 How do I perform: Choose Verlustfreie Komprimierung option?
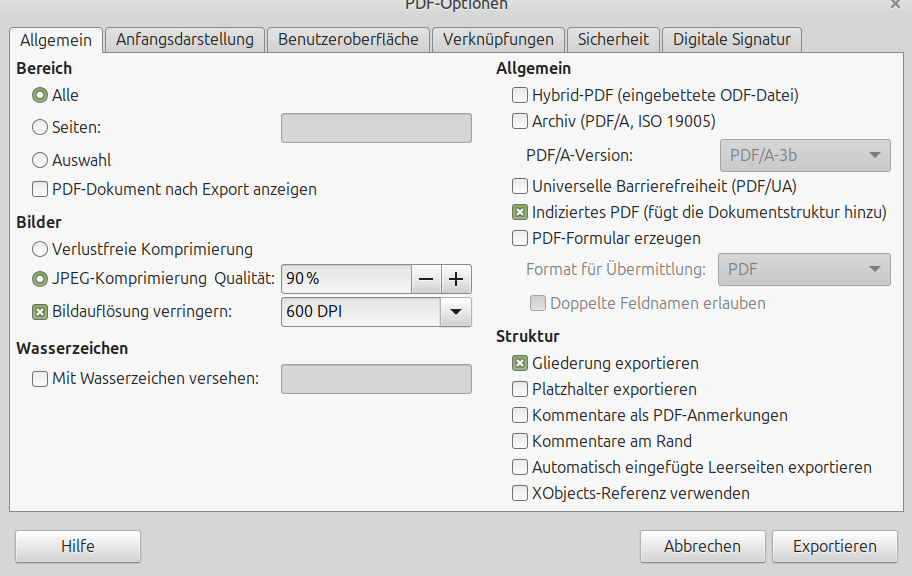tap(40, 249)
